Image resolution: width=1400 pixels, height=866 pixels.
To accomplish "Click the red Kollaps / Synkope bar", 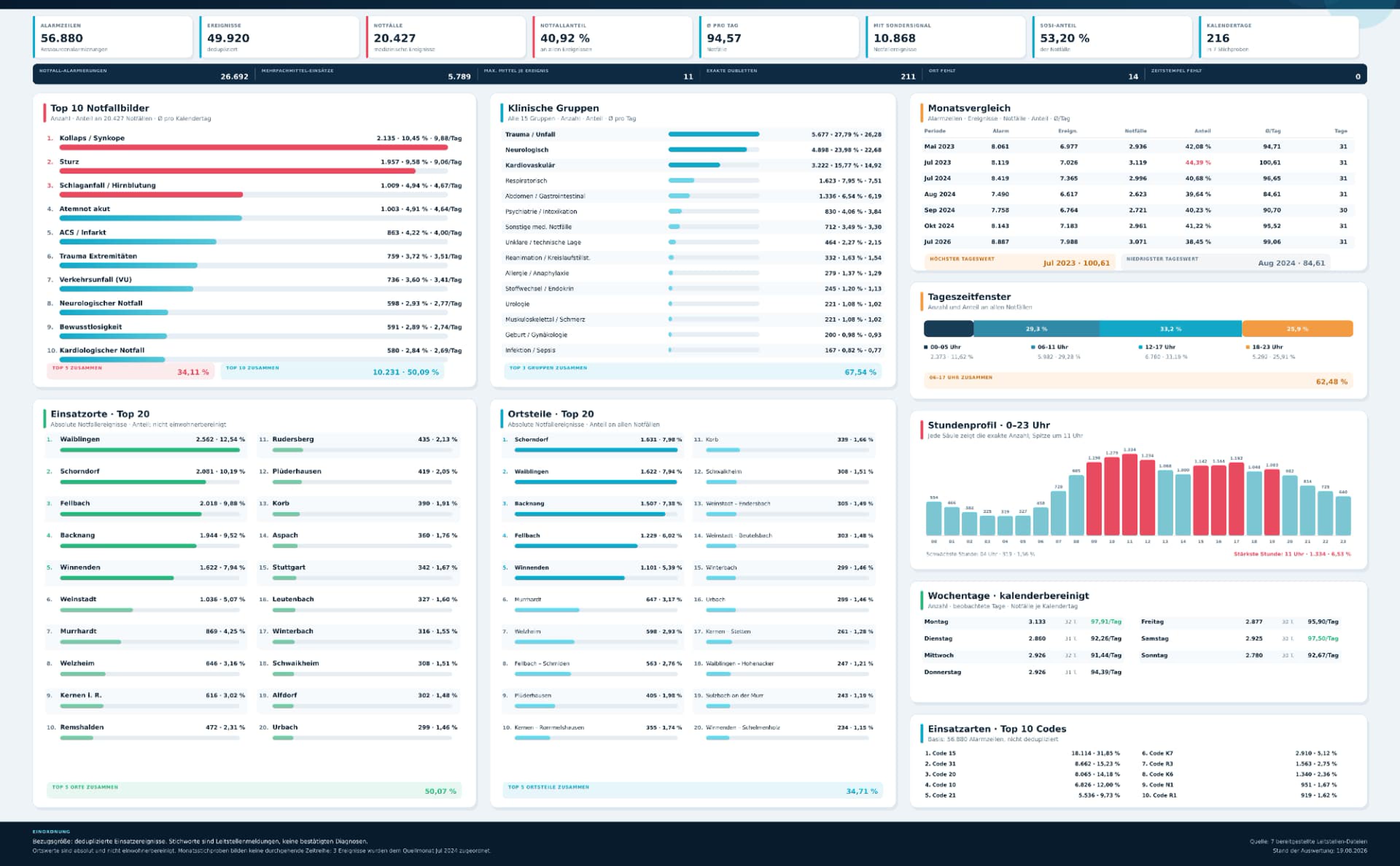I will coord(253,147).
